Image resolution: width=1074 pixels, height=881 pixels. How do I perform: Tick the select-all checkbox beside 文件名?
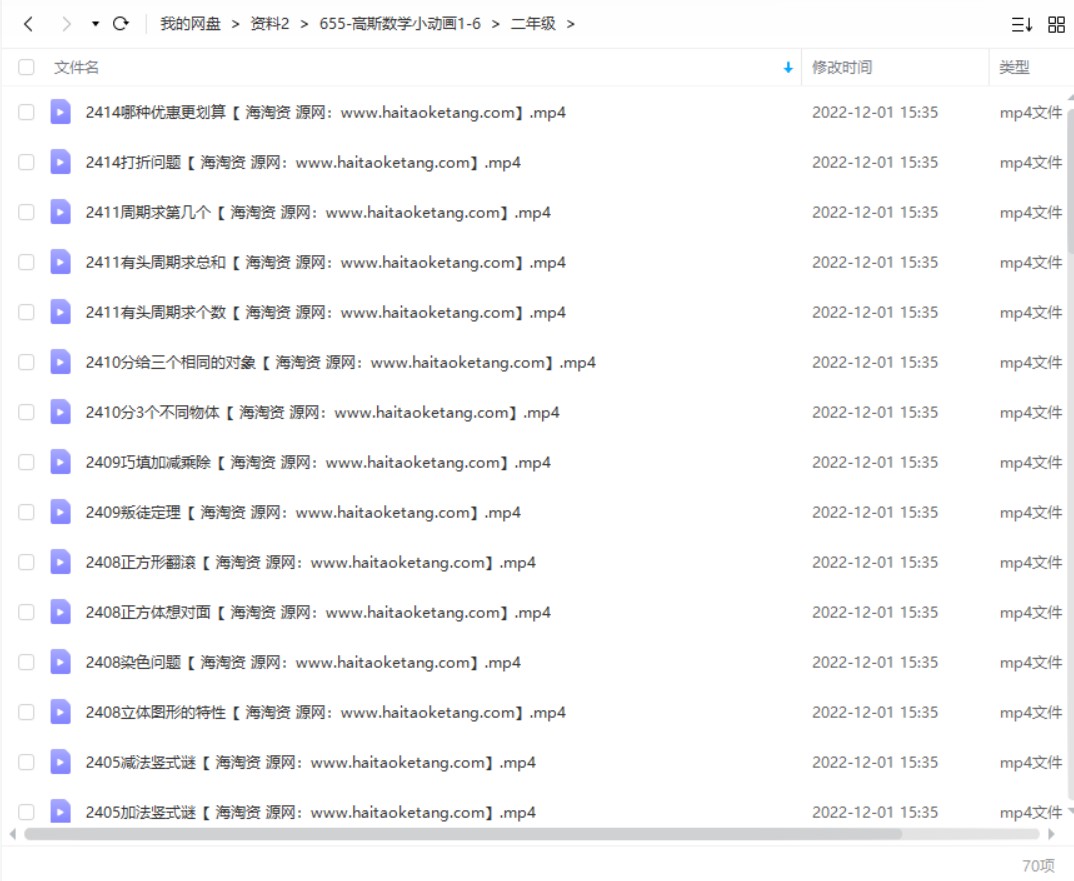tap(26, 67)
